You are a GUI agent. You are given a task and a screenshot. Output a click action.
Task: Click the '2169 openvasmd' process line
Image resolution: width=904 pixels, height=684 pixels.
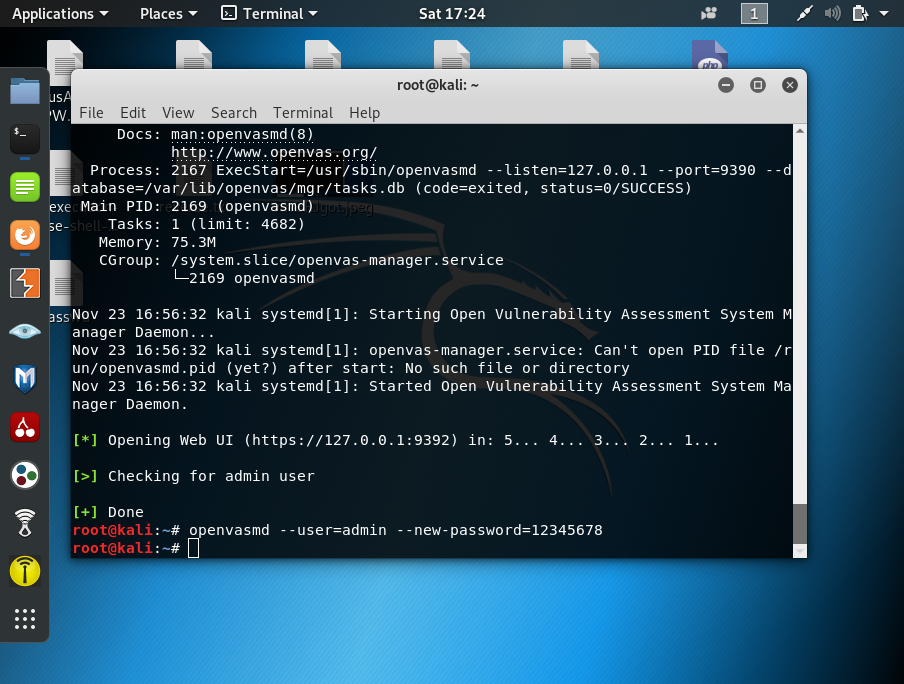(252, 278)
